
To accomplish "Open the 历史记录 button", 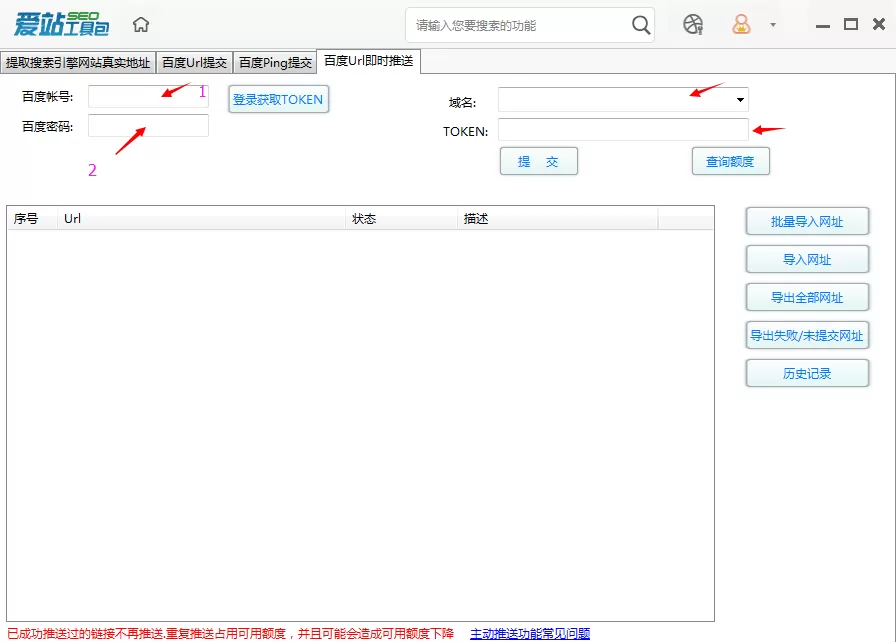I will (x=807, y=374).
